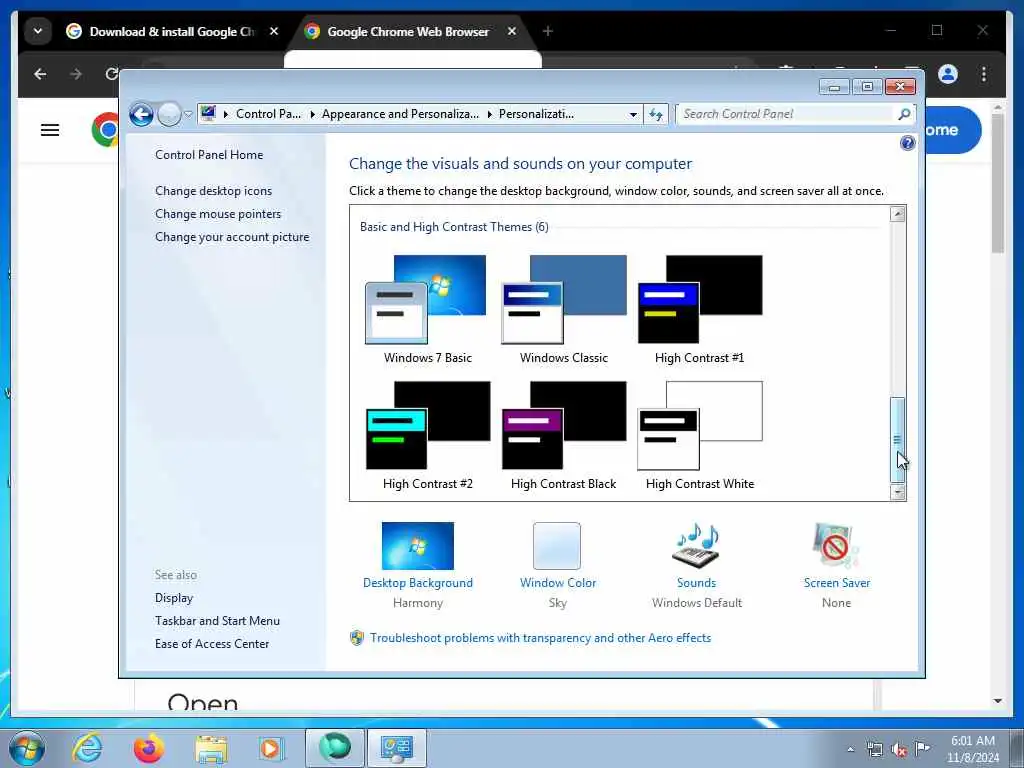The height and width of the screenshot is (768, 1024).
Task: Select the High Contrast Black theme
Action: (564, 436)
